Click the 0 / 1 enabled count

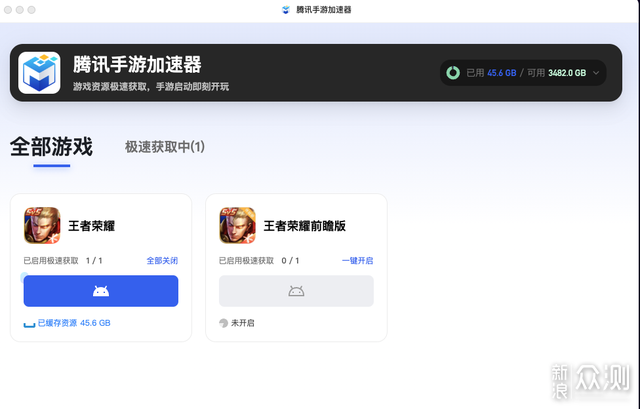pyautogui.click(x=290, y=260)
